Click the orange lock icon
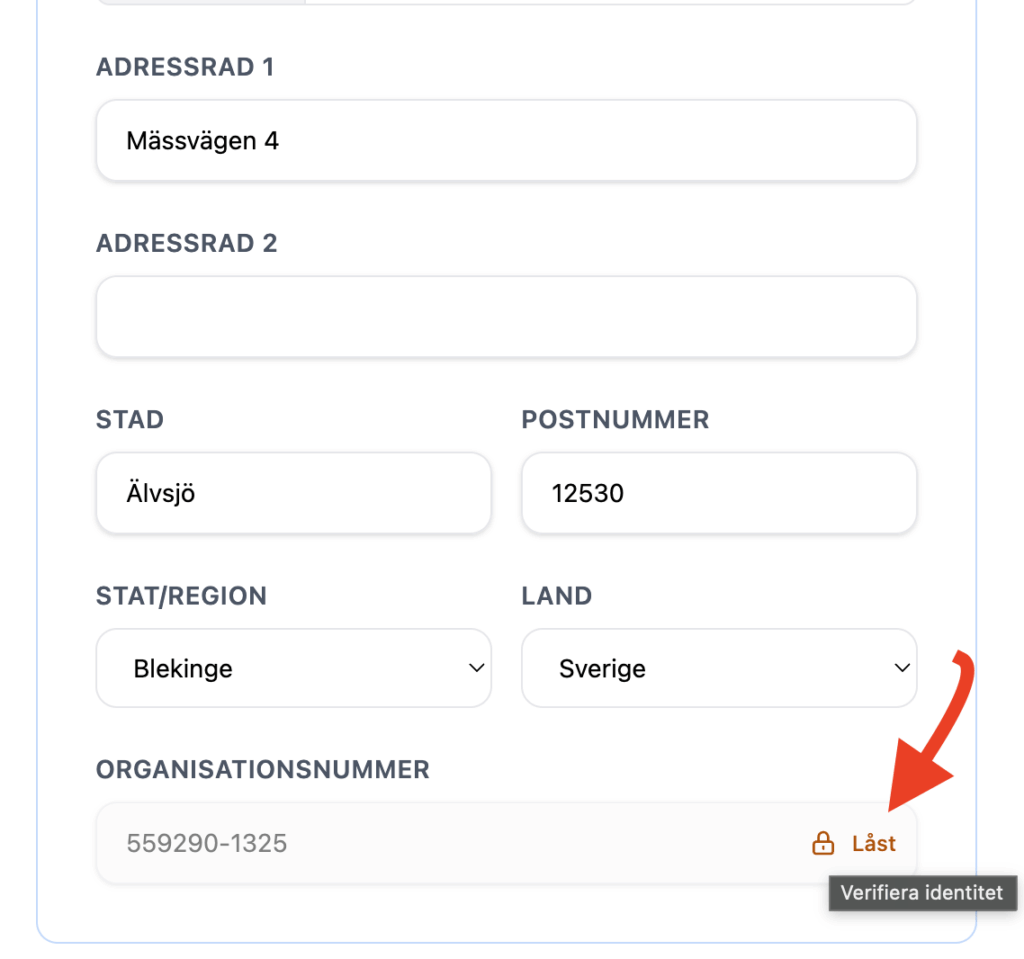Viewport: 1024px width, 959px height. coord(823,844)
